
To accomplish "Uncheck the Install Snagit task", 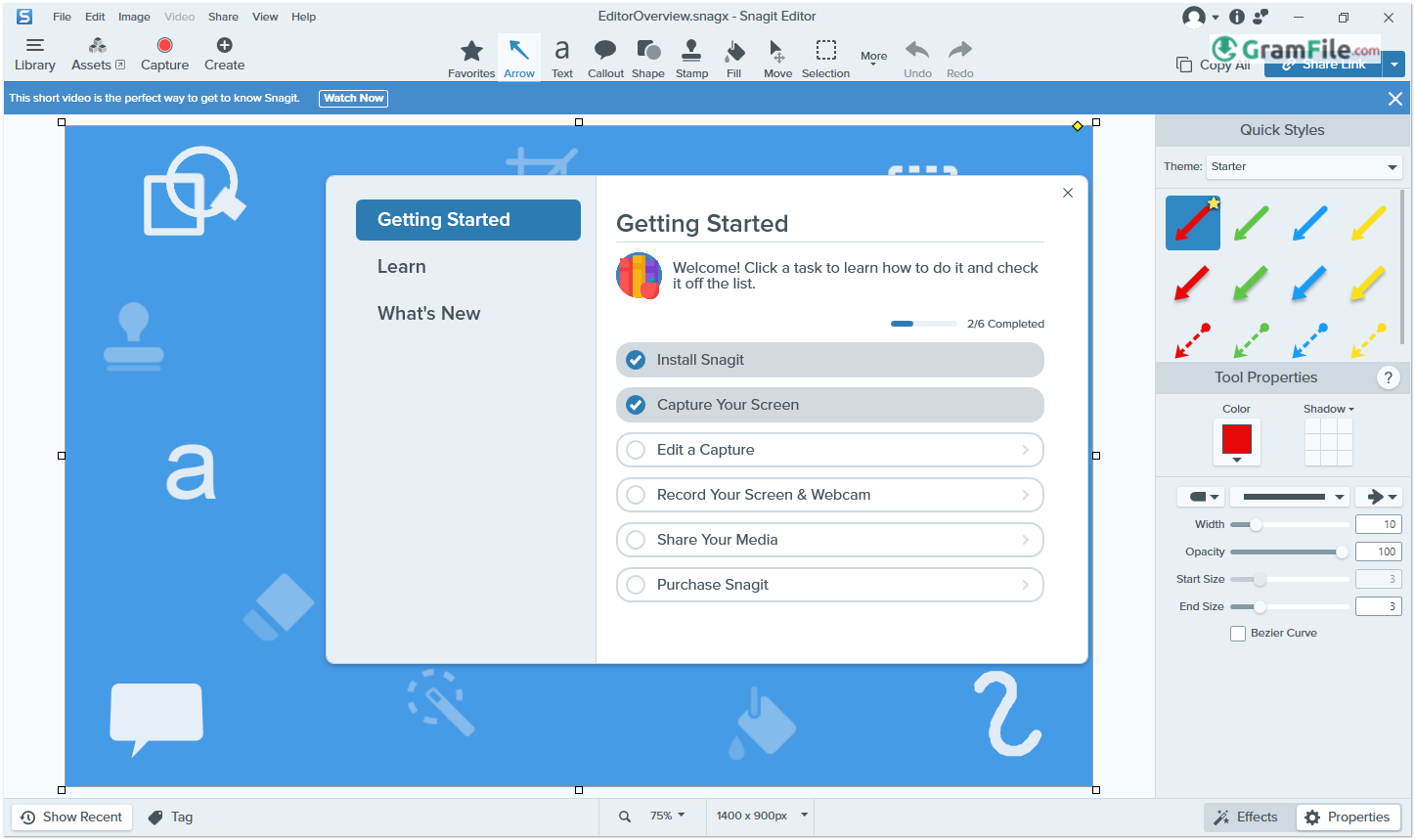I will [x=636, y=360].
